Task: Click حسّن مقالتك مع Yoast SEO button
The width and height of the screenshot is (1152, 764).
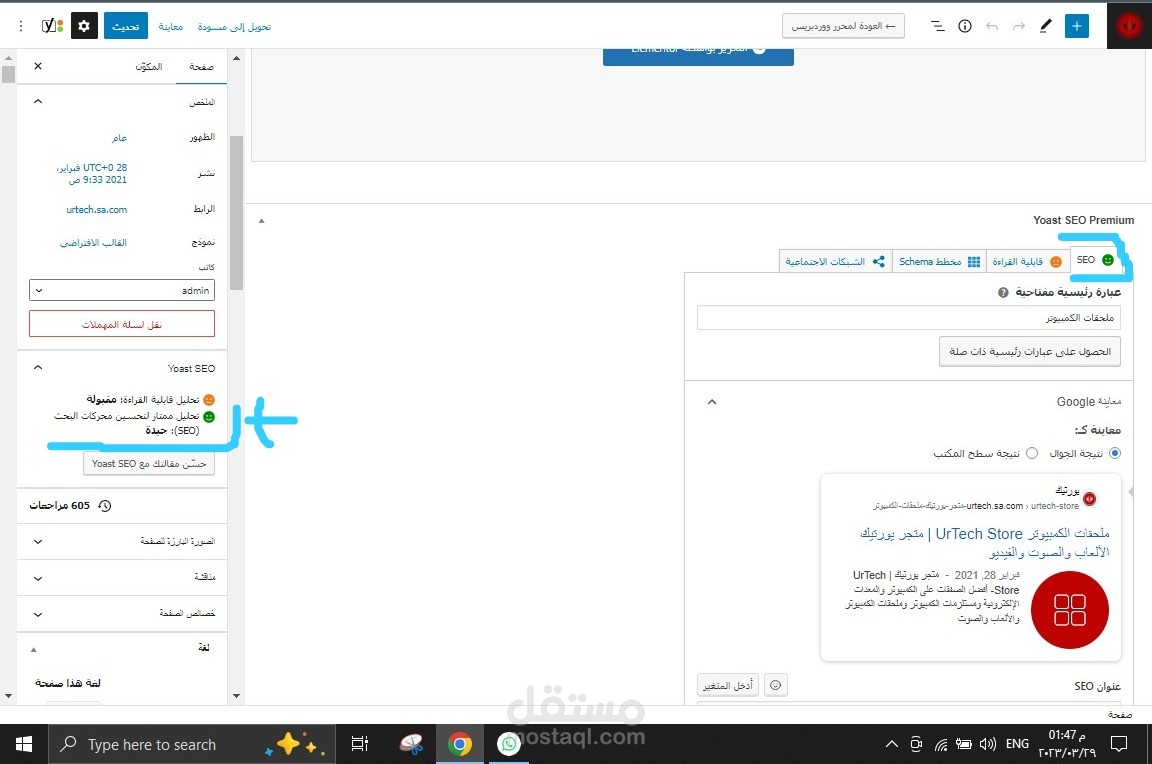Action: (149, 464)
